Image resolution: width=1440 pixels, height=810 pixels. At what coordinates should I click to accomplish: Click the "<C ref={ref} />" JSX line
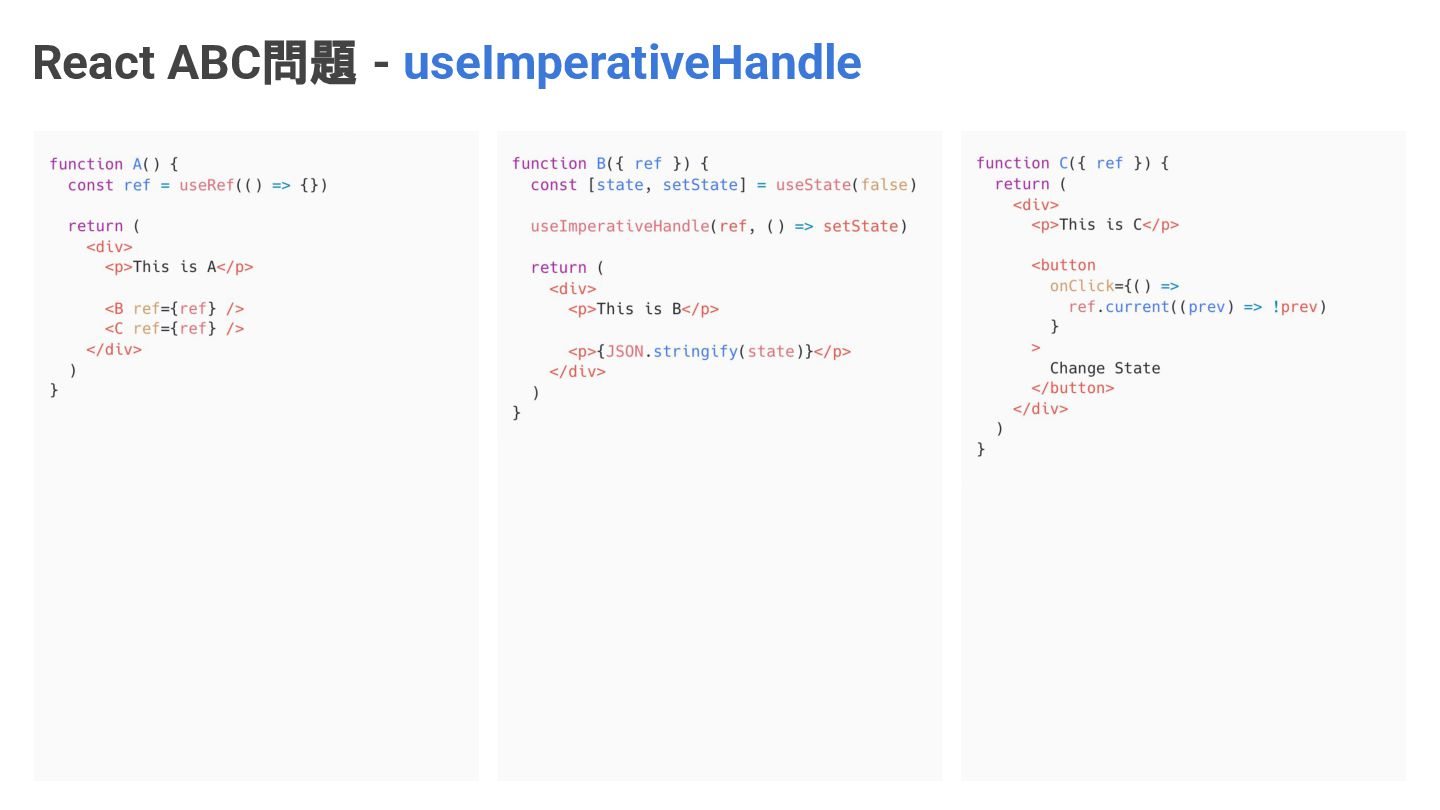174,328
